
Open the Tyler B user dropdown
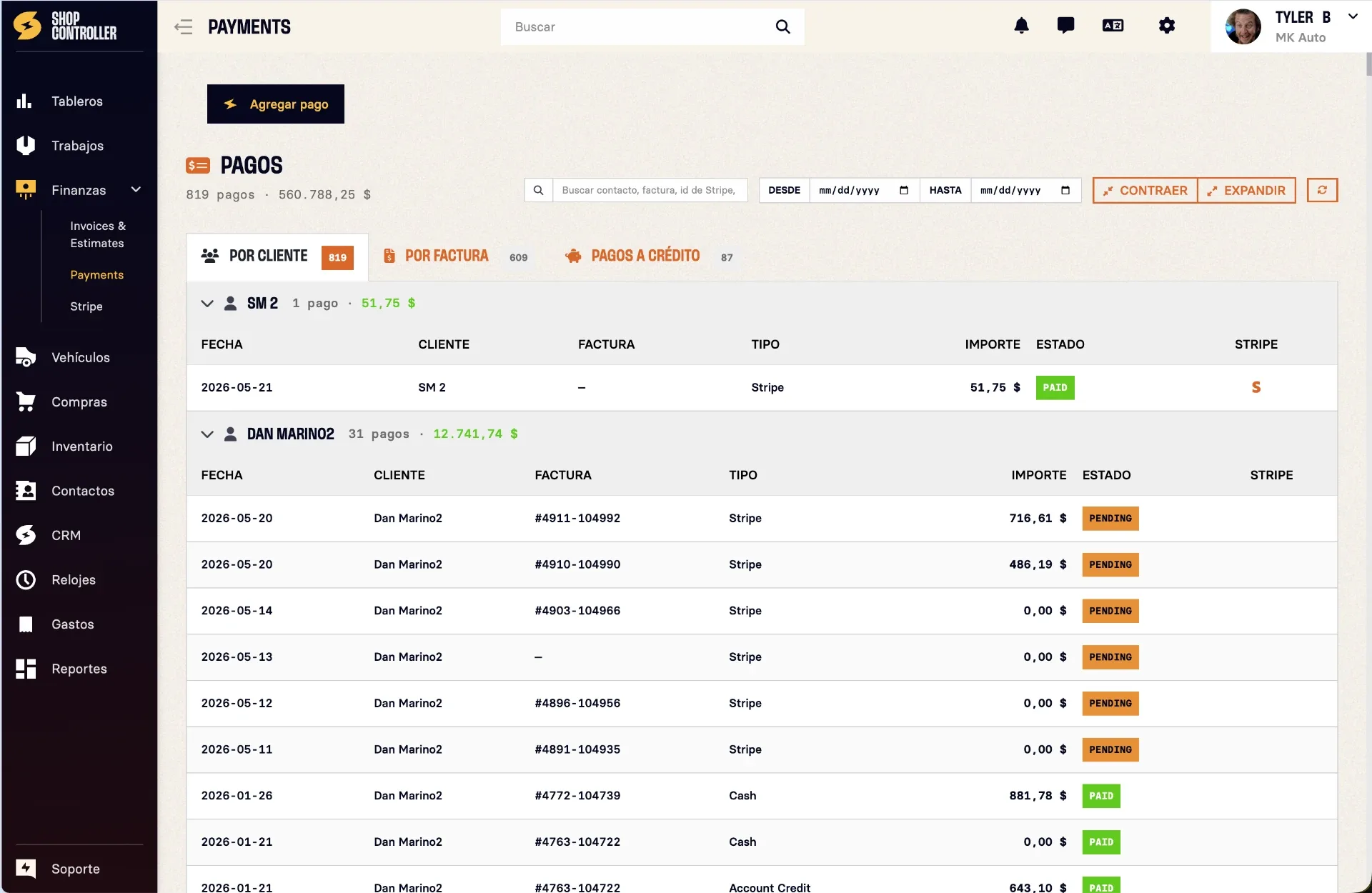pyautogui.click(x=1352, y=17)
